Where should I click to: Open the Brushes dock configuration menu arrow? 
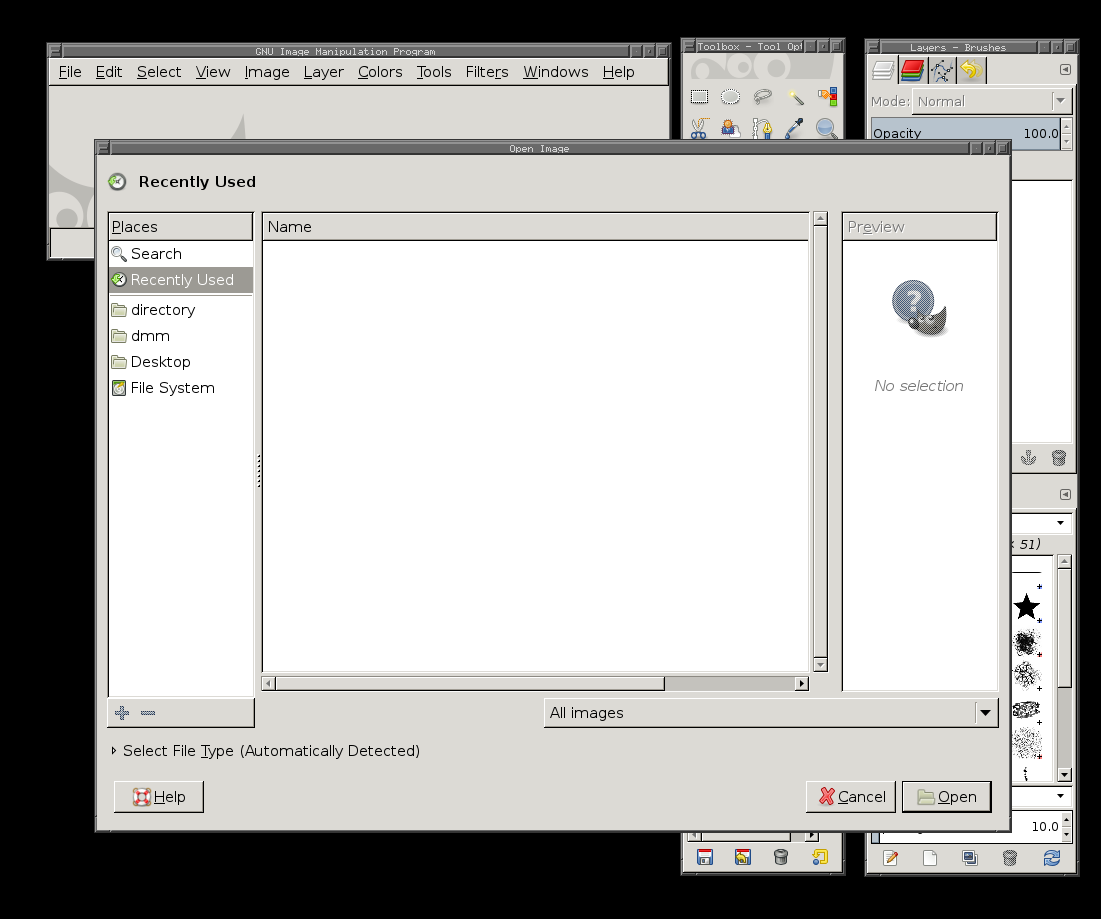[x=1064, y=494]
